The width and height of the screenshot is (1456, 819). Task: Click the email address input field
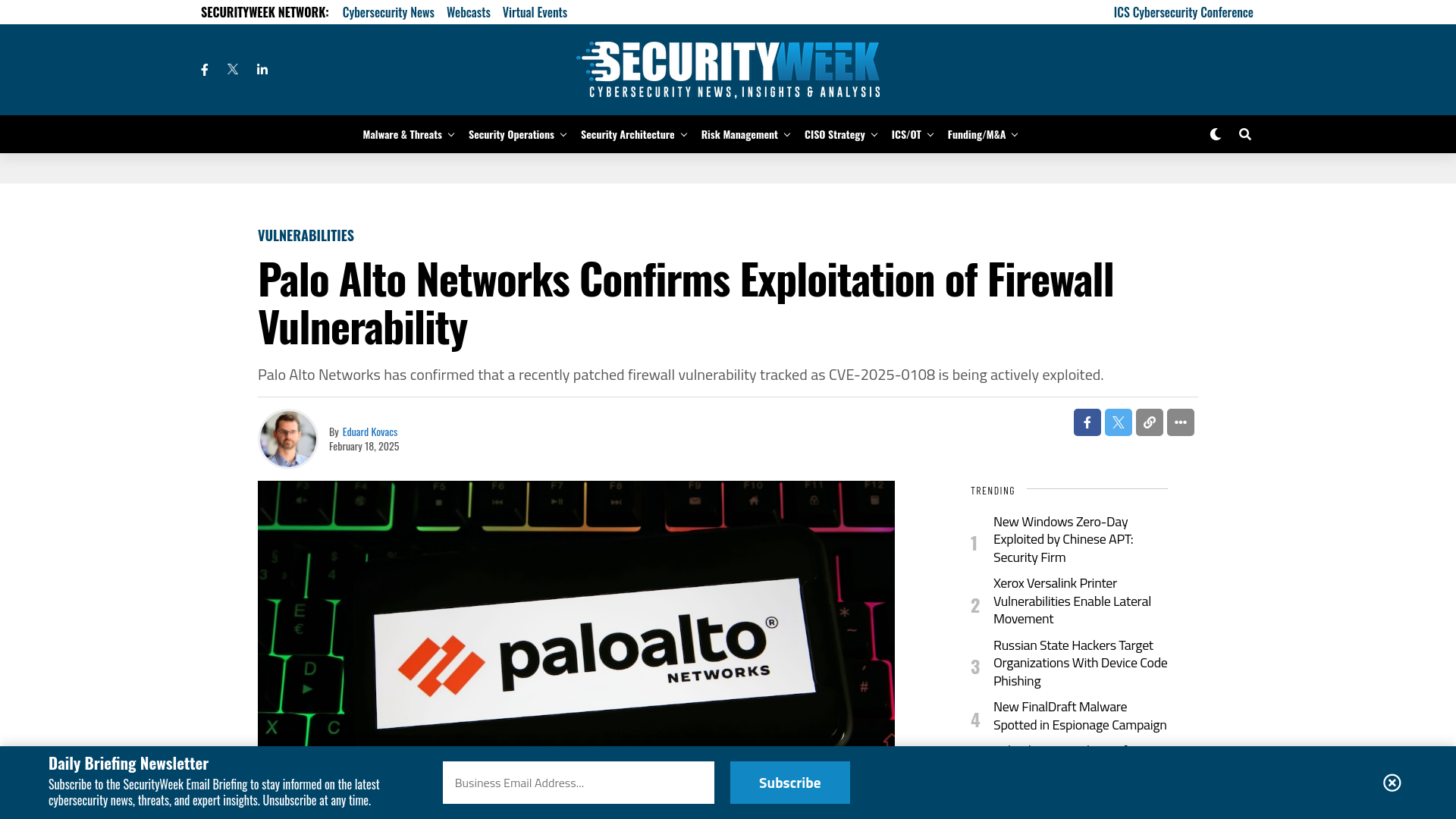[x=579, y=783]
